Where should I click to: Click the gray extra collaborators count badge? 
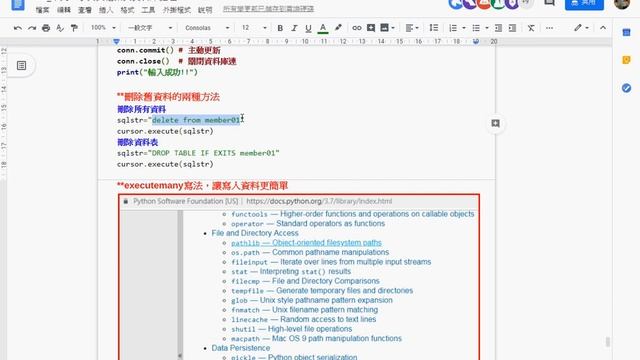point(527,3)
